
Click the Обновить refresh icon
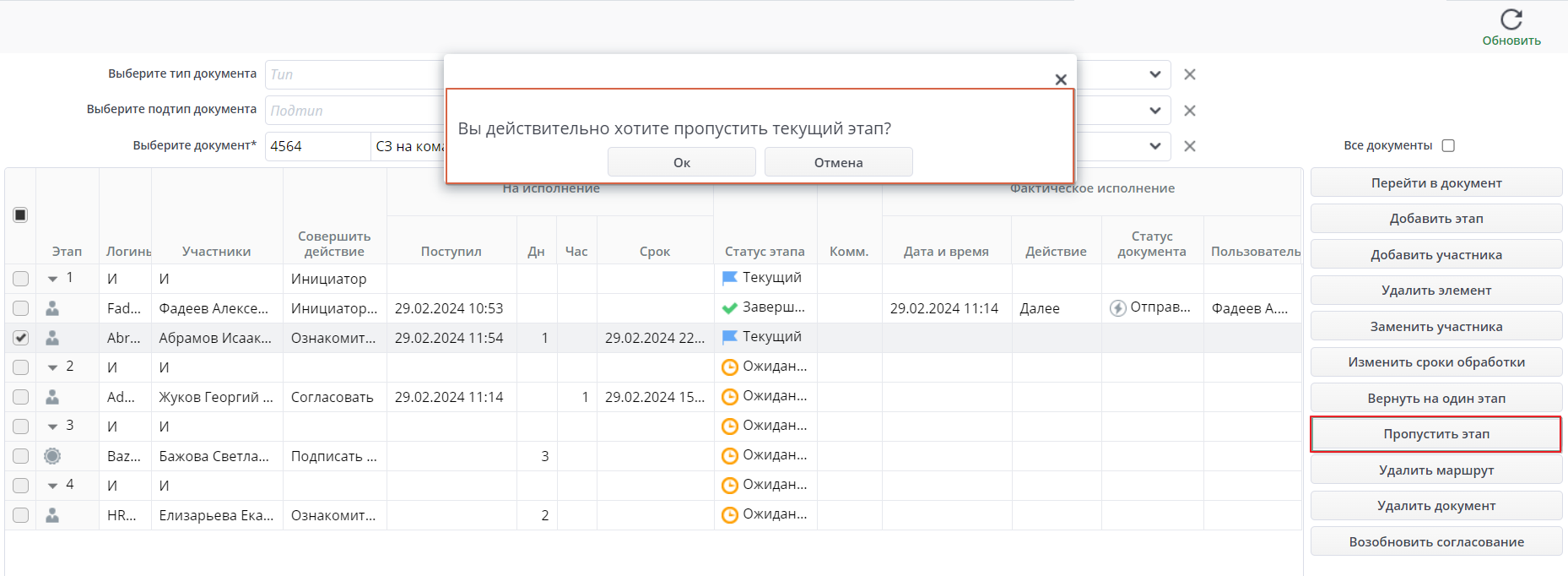(1511, 19)
